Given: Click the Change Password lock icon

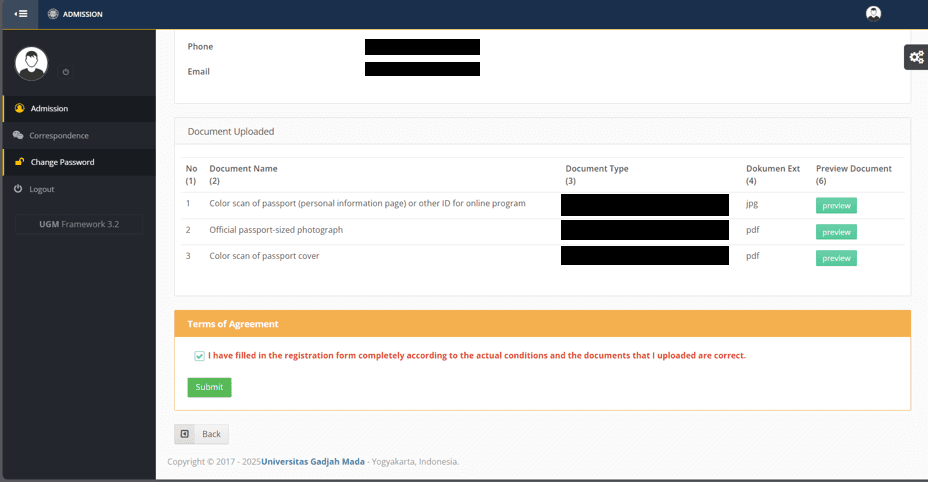Looking at the screenshot, I should [20, 162].
